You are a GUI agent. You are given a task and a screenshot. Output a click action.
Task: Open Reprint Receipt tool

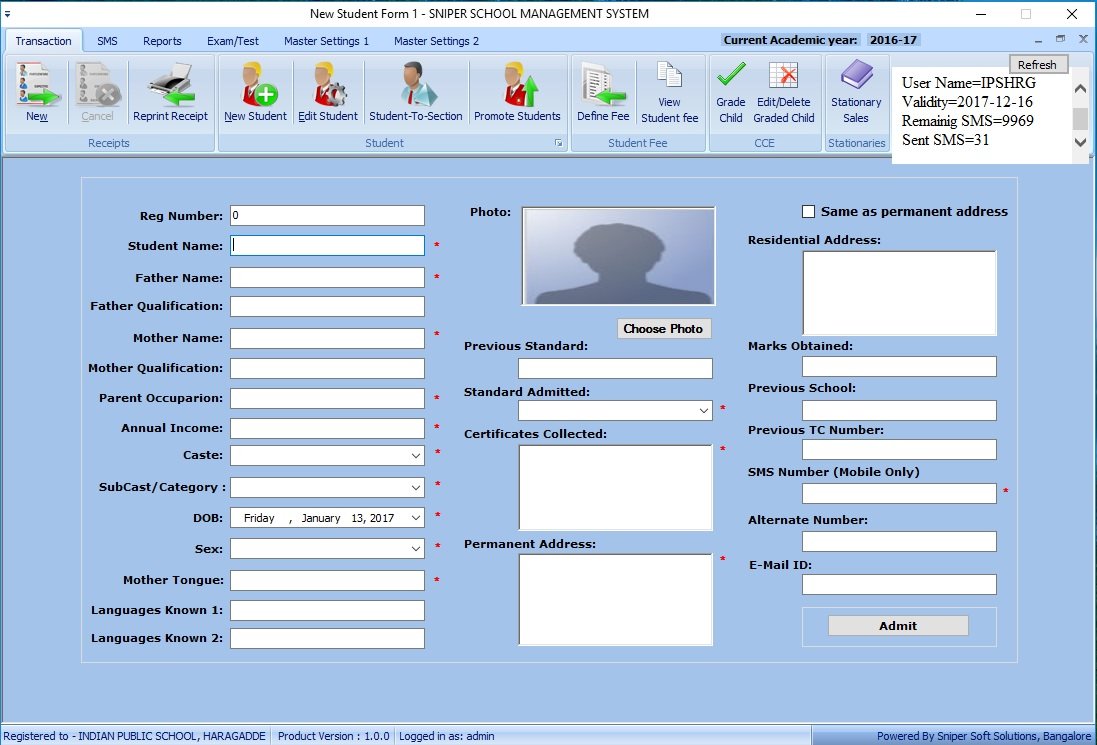click(170, 85)
